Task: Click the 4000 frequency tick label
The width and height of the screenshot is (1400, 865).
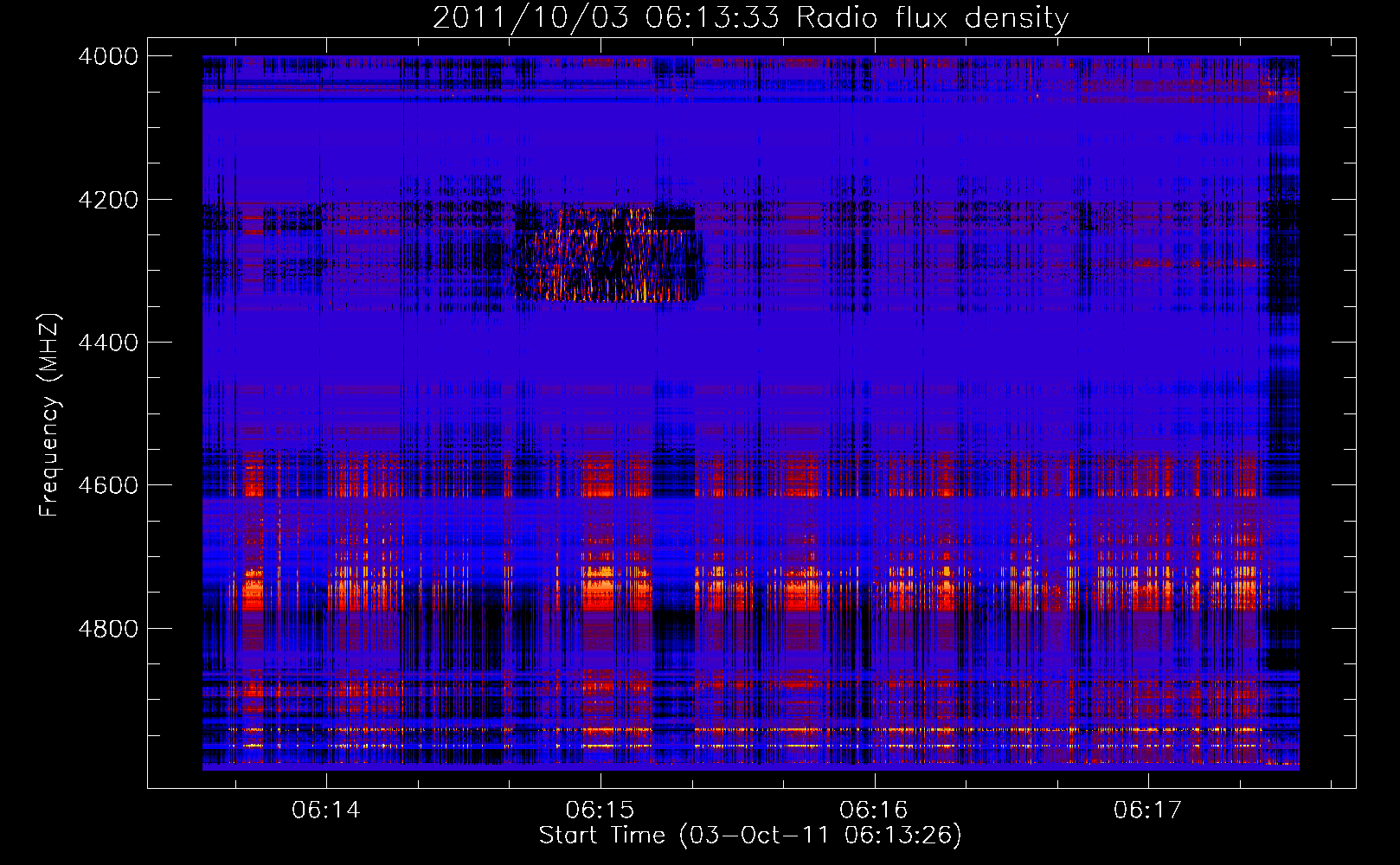Action: pyautogui.click(x=108, y=56)
